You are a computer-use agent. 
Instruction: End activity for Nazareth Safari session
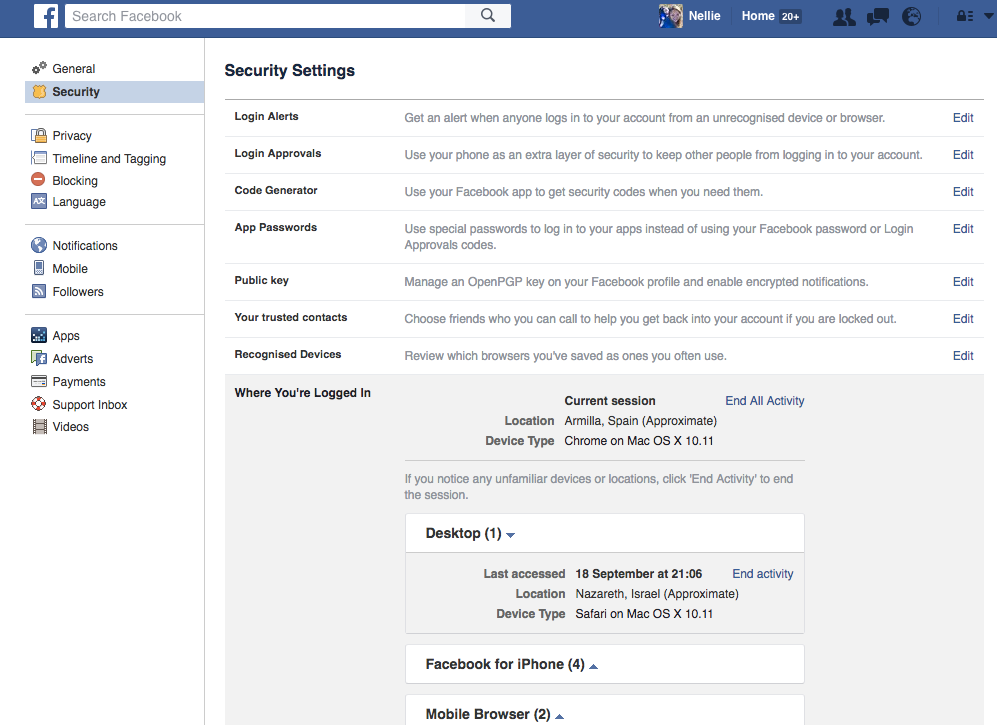762,574
